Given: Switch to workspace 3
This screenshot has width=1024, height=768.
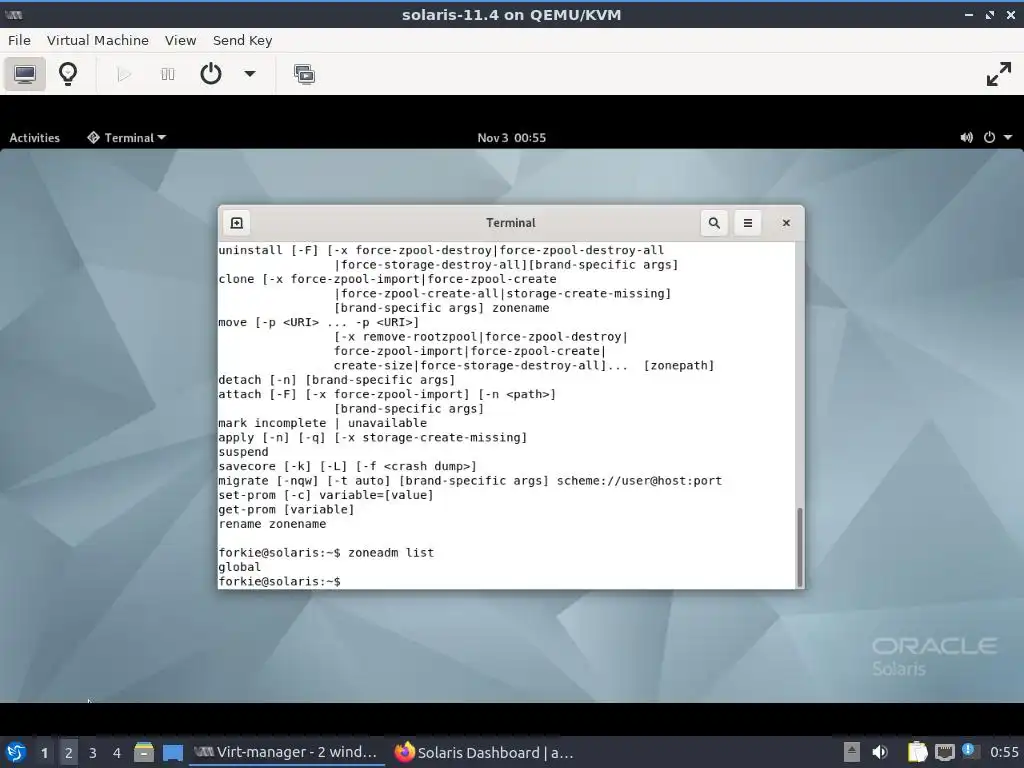Looking at the screenshot, I should (x=93, y=753).
